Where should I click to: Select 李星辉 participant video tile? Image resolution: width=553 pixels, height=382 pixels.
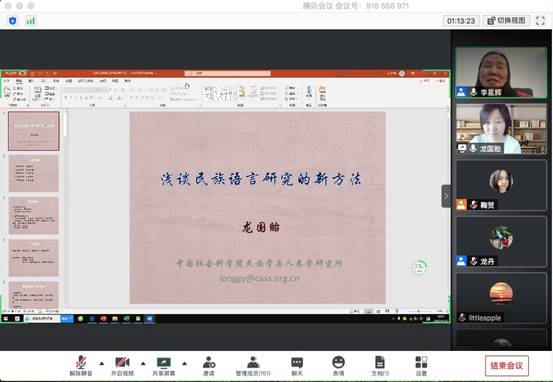tap(501, 72)
